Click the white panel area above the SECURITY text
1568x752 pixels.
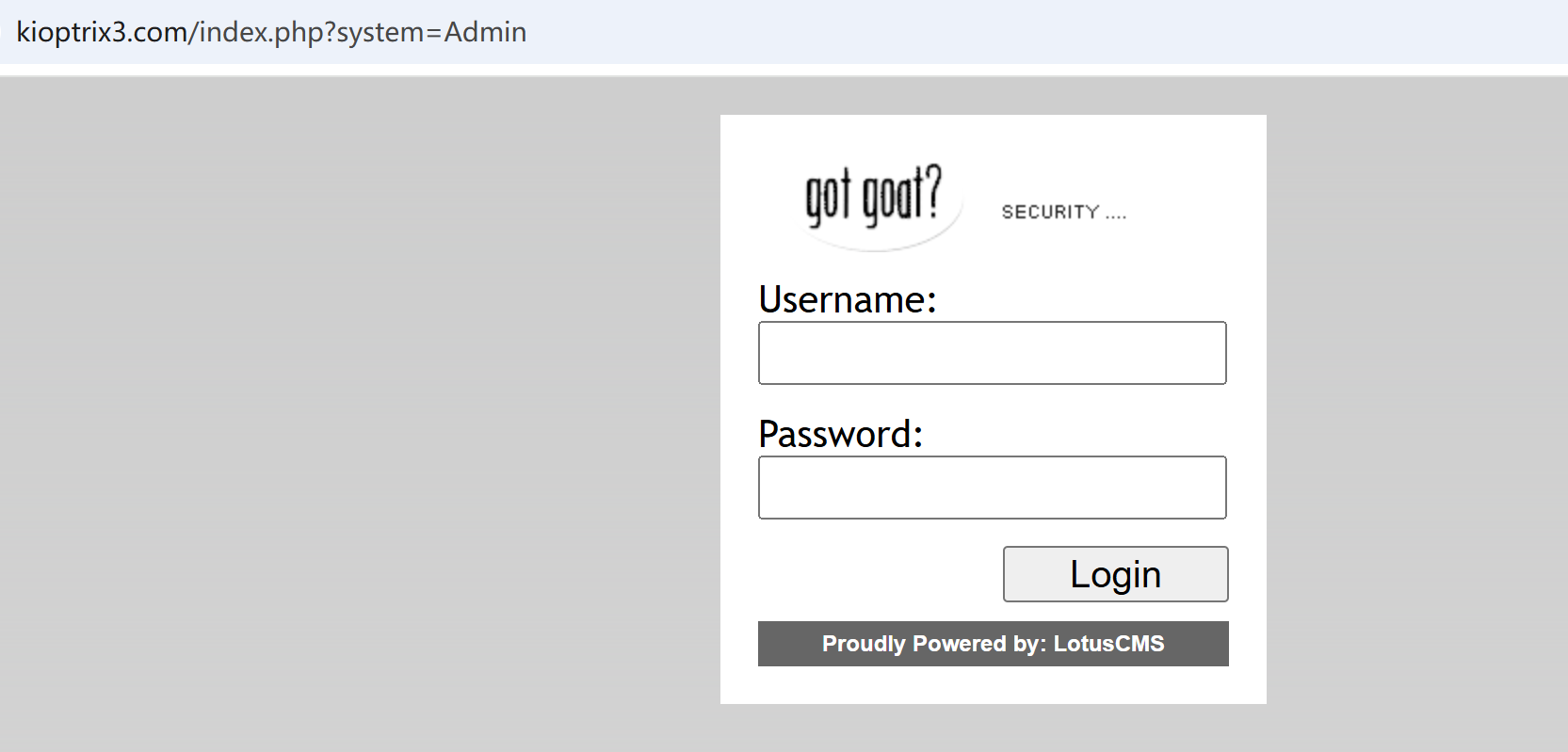[x=1064, y=160]
